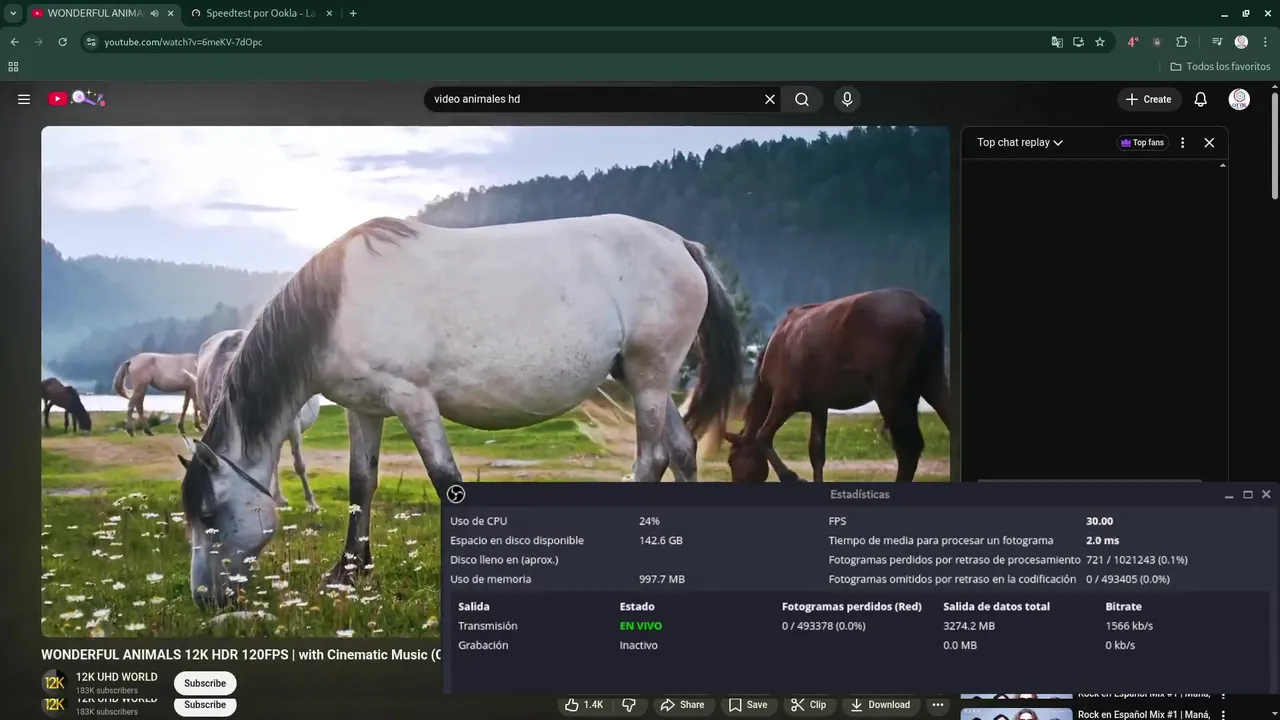Expand the tab search dropdown arrow
The image size is (1280, 720).
click(x=13, y=13)
